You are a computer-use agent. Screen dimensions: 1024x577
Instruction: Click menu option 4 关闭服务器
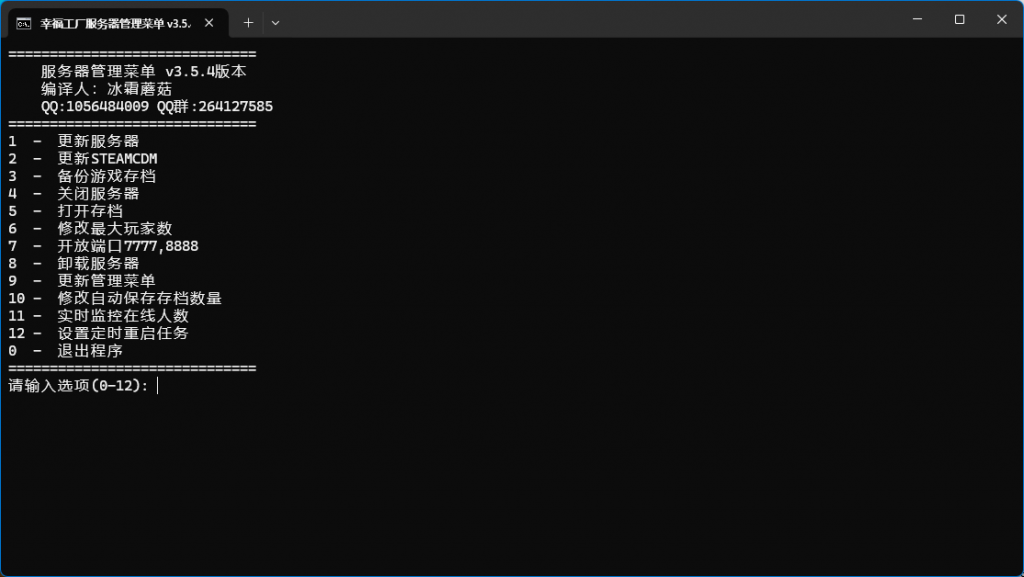pyautogui.click(x=98, y=194)
